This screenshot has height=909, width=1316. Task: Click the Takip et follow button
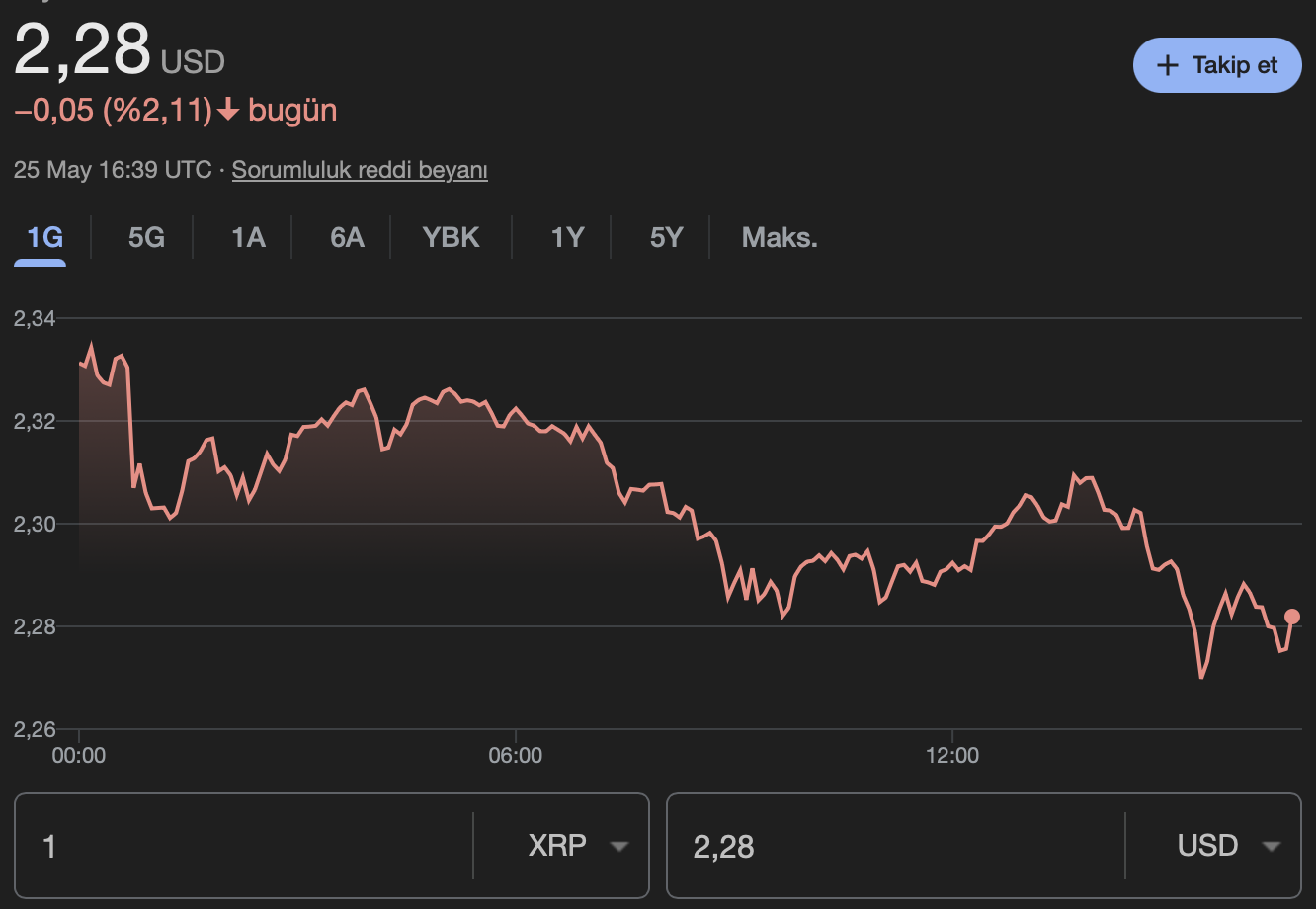pyautogui.click(x=1217, y=65)
